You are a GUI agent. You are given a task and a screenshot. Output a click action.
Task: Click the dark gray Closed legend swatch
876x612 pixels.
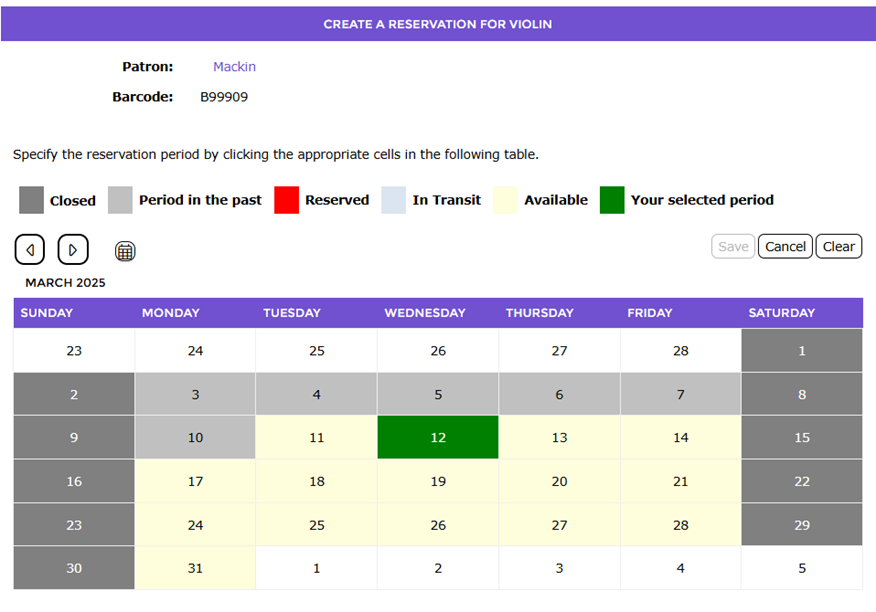31,200
